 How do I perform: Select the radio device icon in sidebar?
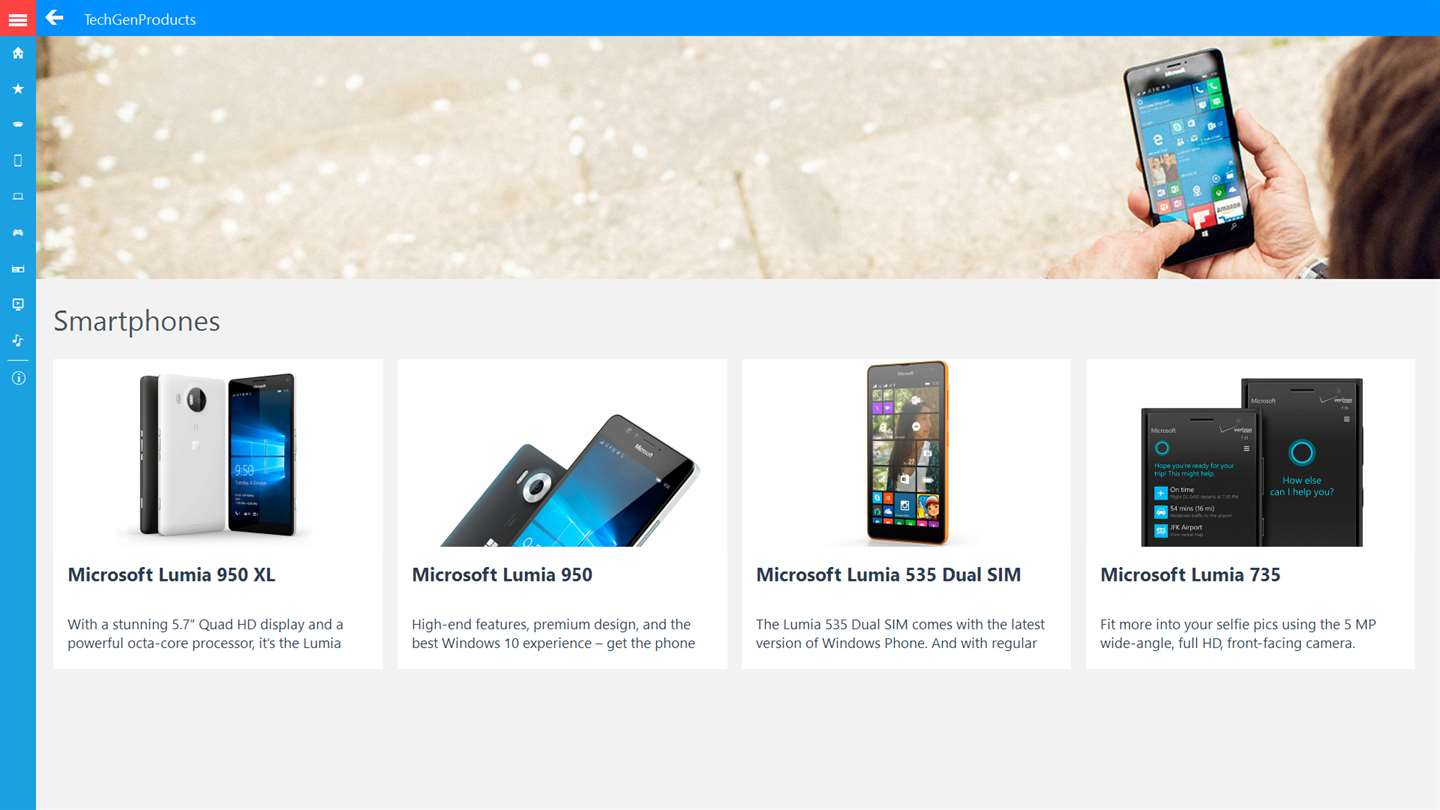pos(18,269)
